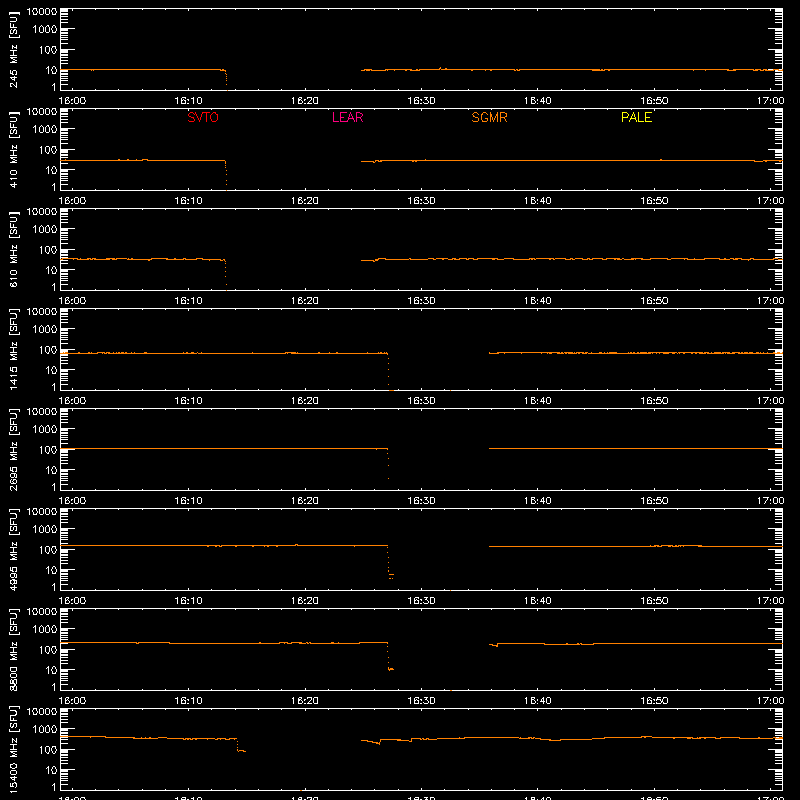Click the 10000 tick of 2695 MHz plot
Image resolution: width=800 pixels, height=800 pixels.
tap(42, 411)
